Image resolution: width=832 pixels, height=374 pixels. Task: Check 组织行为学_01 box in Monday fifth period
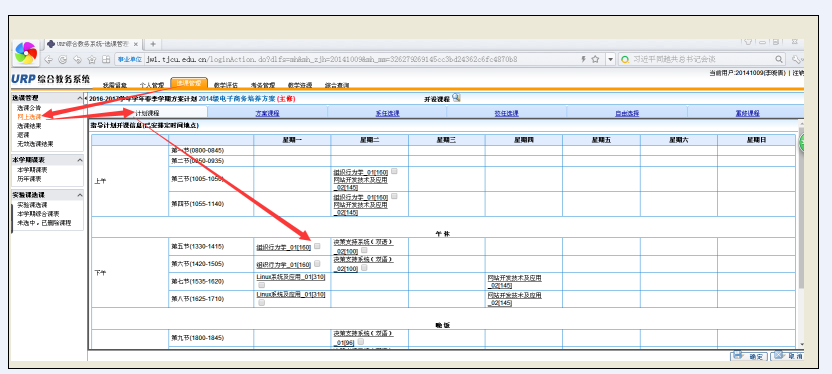click(x=317, y=246)
